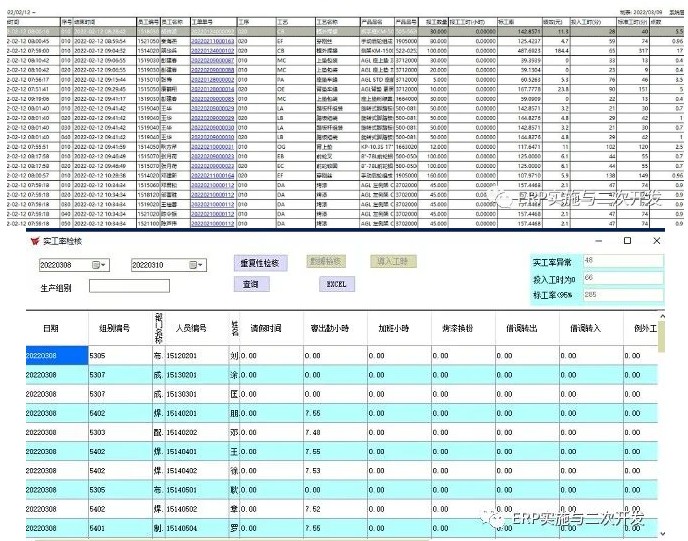Click the greyed 导入工時 button
688x541 pixels.
click(393, 262)
